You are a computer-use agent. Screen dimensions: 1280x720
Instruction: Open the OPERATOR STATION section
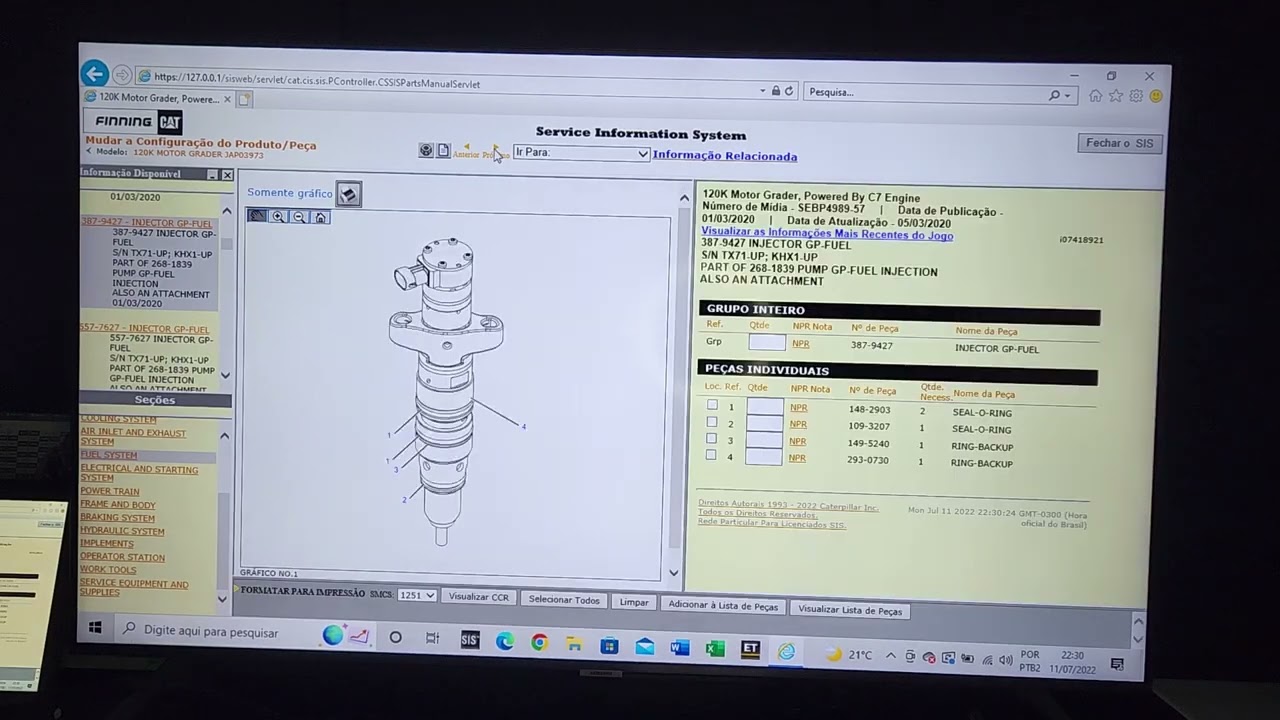click(122, 557)
